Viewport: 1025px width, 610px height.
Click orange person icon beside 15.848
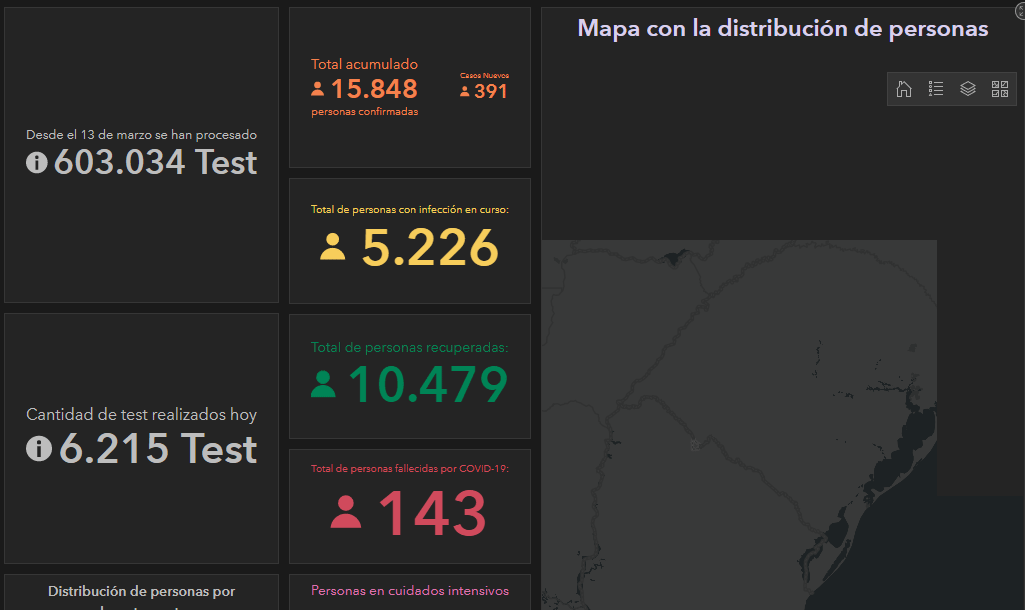point(318,89)
